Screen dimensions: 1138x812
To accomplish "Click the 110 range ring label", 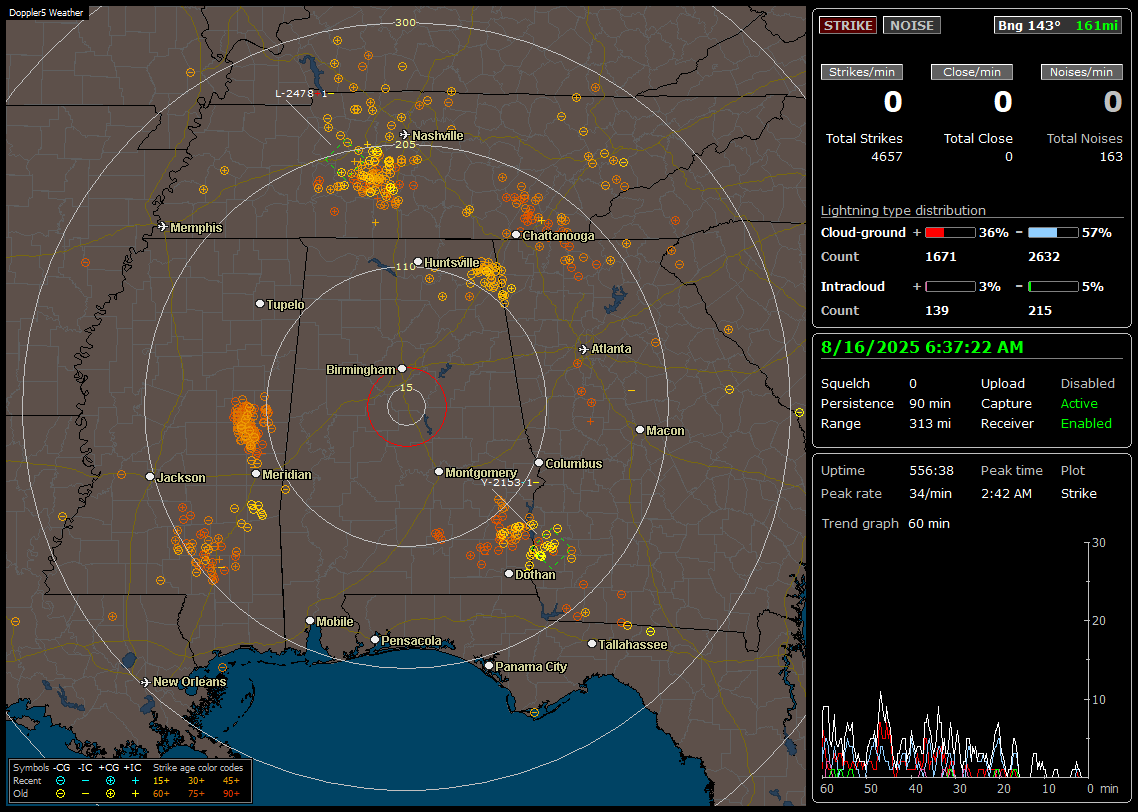I will tap(405, 266).
